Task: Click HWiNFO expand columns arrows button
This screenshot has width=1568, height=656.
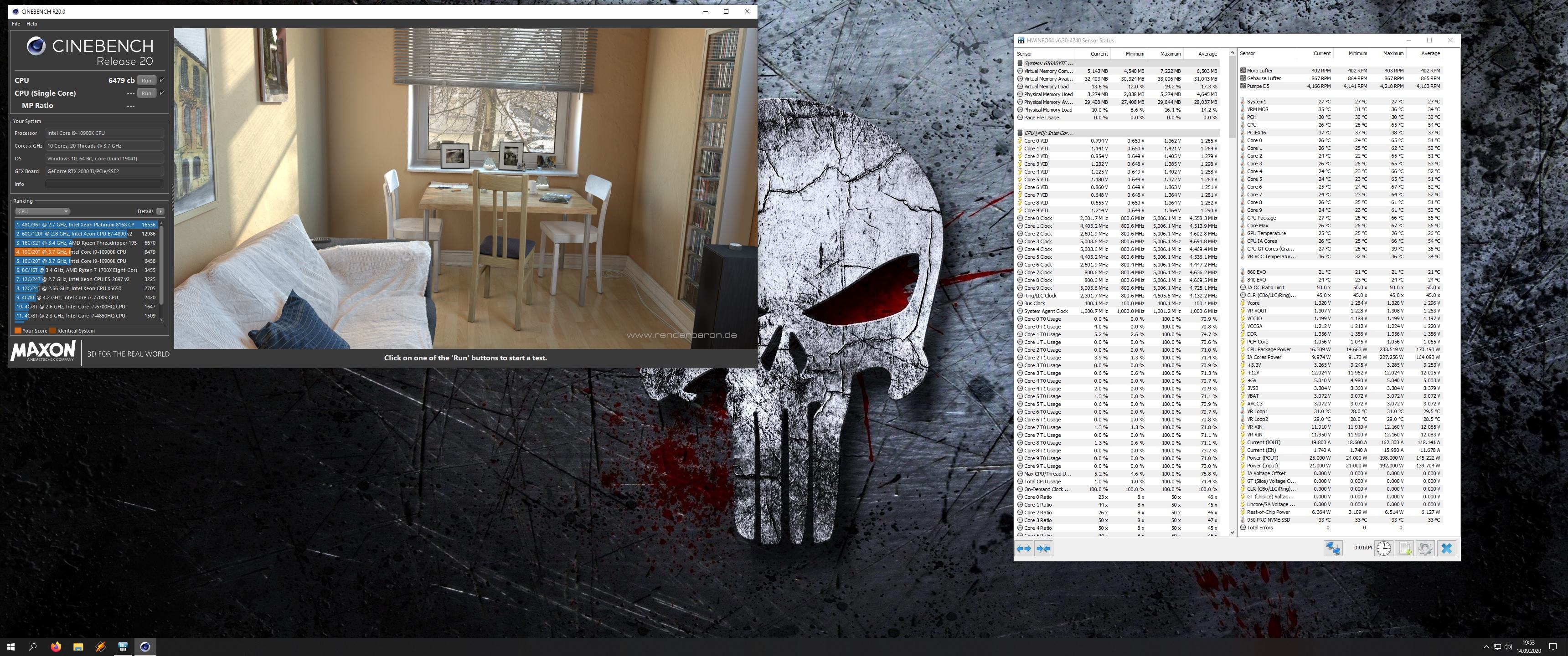Action: pos(1024,548)
